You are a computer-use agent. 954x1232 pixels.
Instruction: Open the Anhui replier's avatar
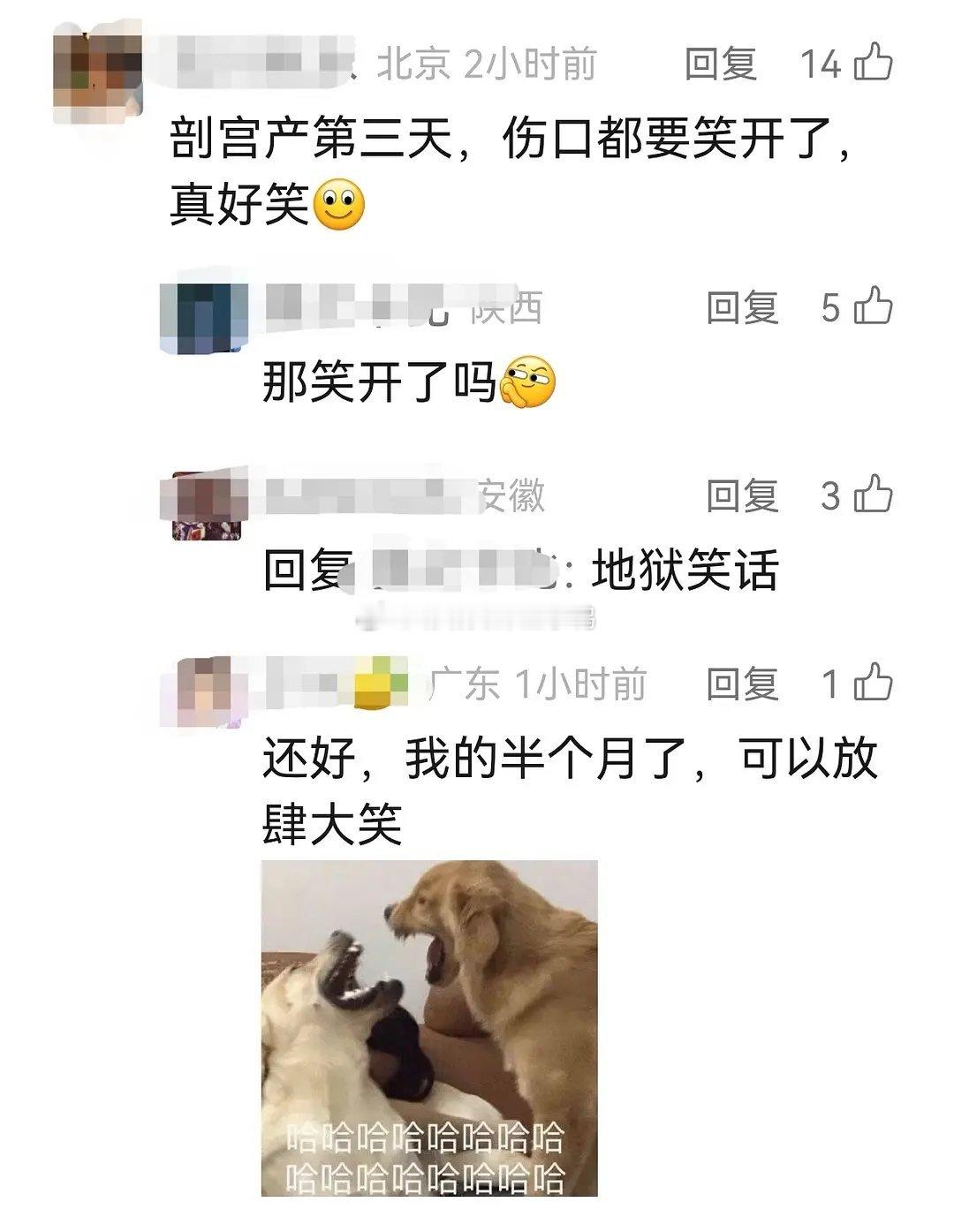coord(208,505)
